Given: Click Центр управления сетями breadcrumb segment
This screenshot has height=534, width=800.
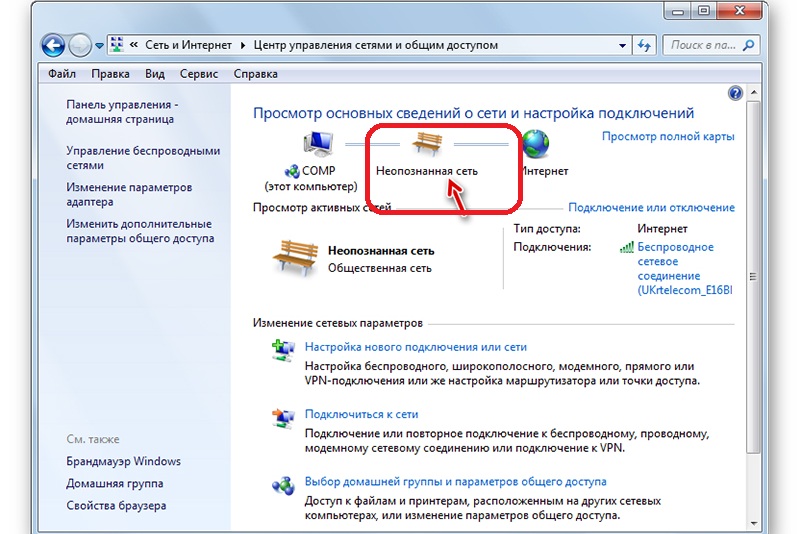Looking at the screenshot, I should tap(376, 45).
